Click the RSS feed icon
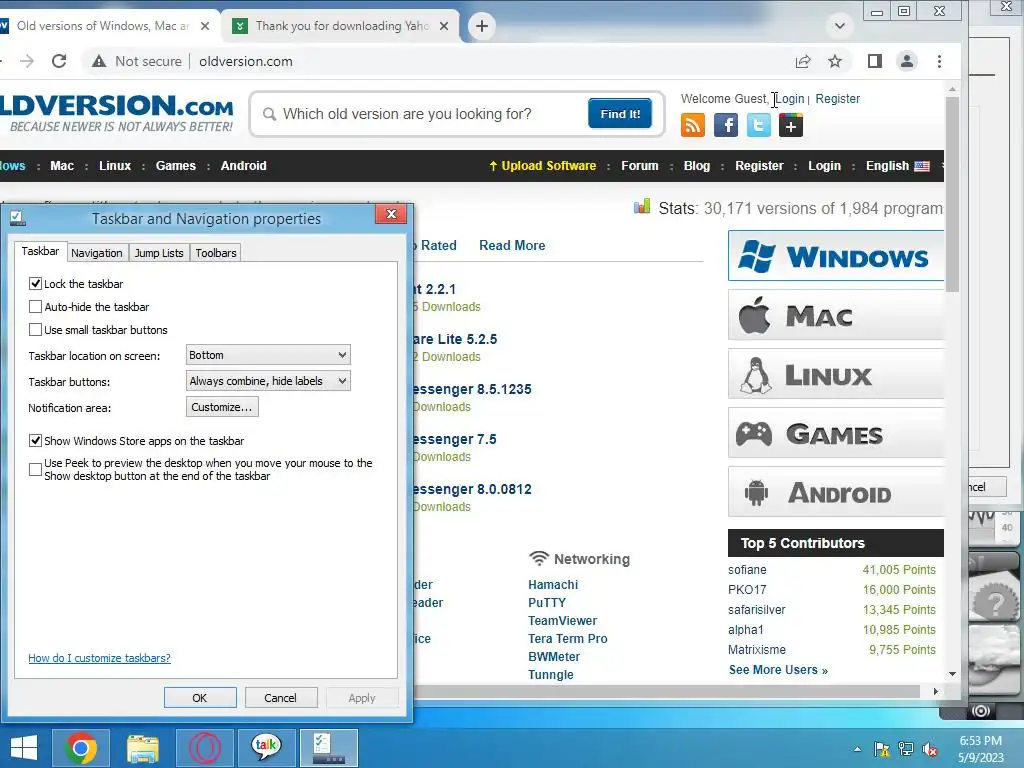Image resolution: width=1024 pixels, height=768 pixels. coord(692,125)
